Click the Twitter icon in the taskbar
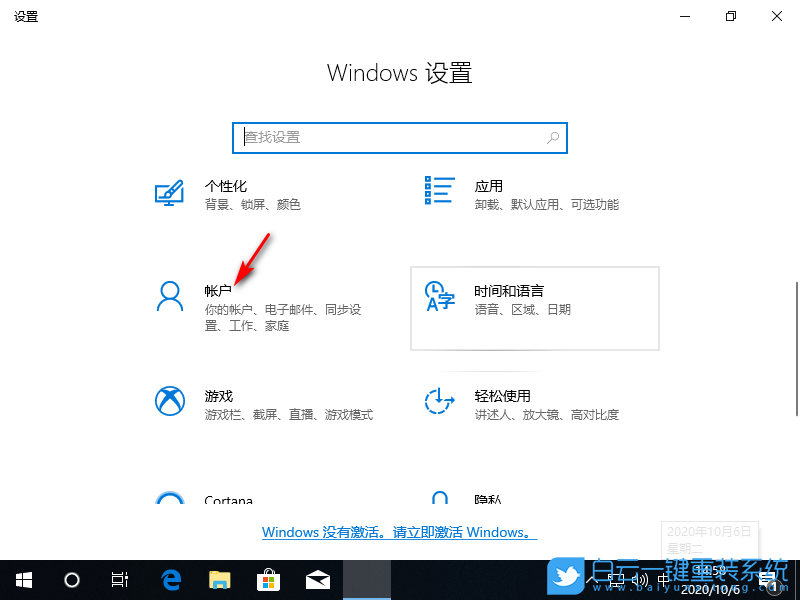Viewport: 800px width, 600px height. click(566, 578)
